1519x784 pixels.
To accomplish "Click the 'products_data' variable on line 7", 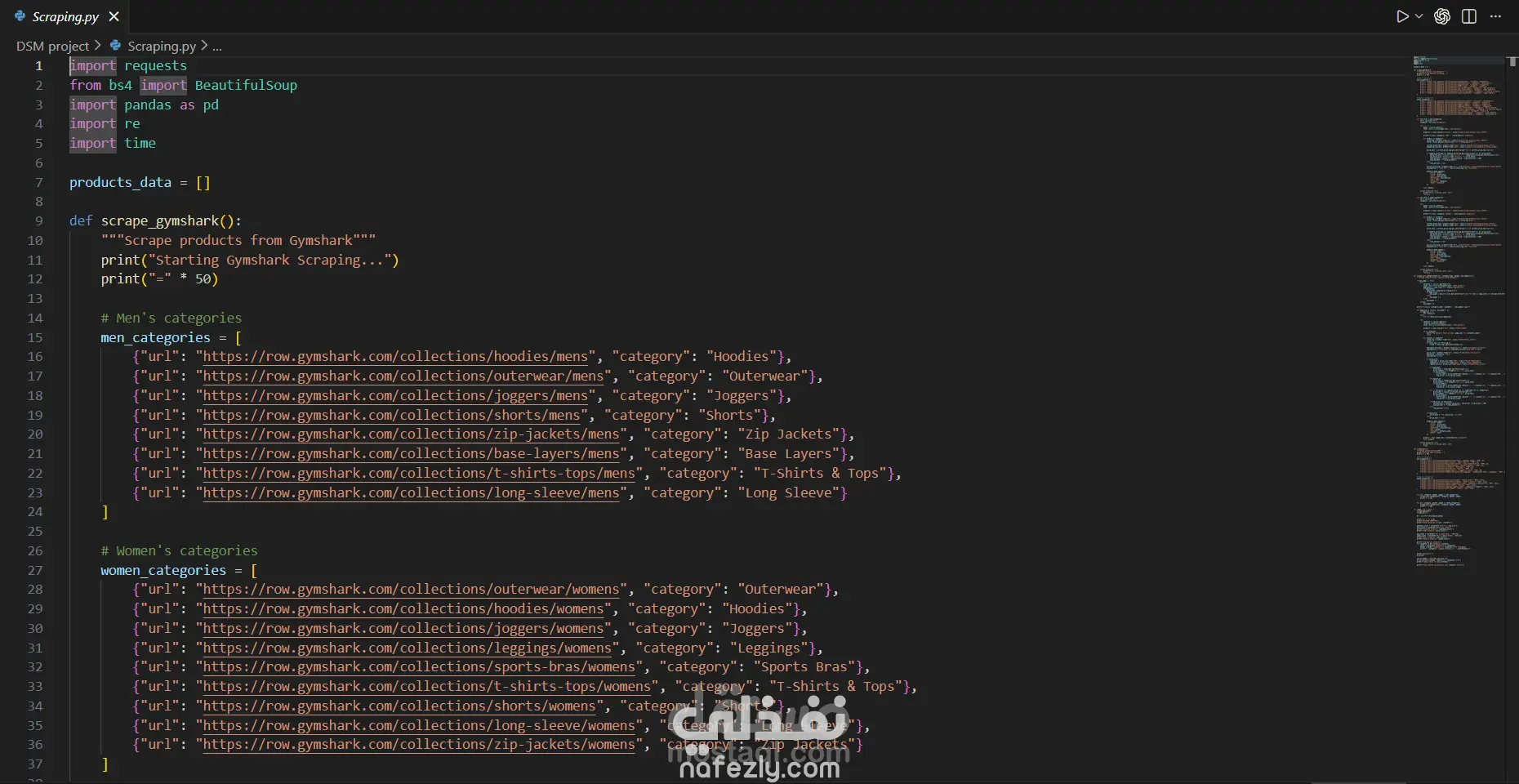I will [120, 183].
